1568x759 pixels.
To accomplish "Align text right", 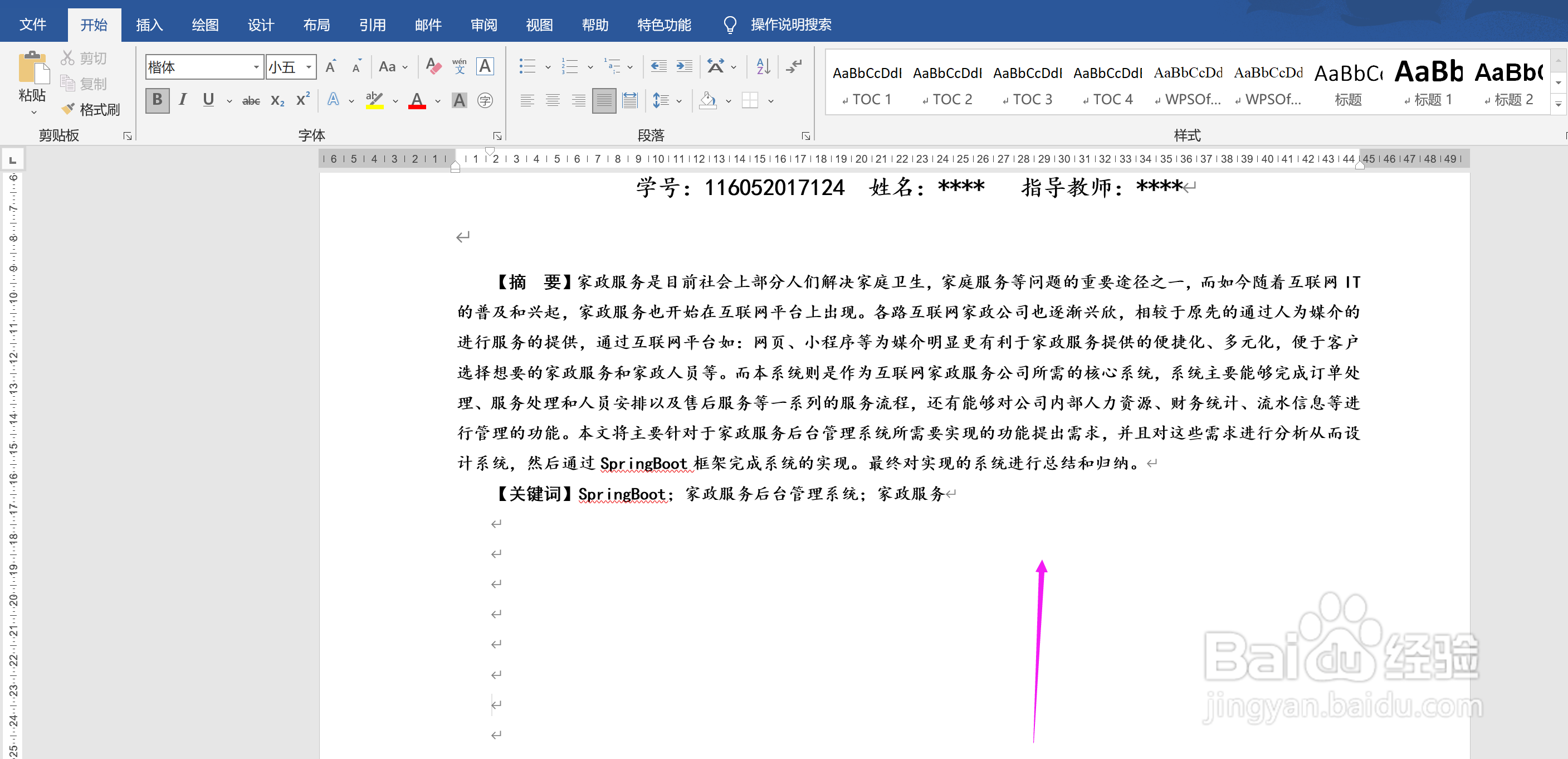I will tap(578, 100).
